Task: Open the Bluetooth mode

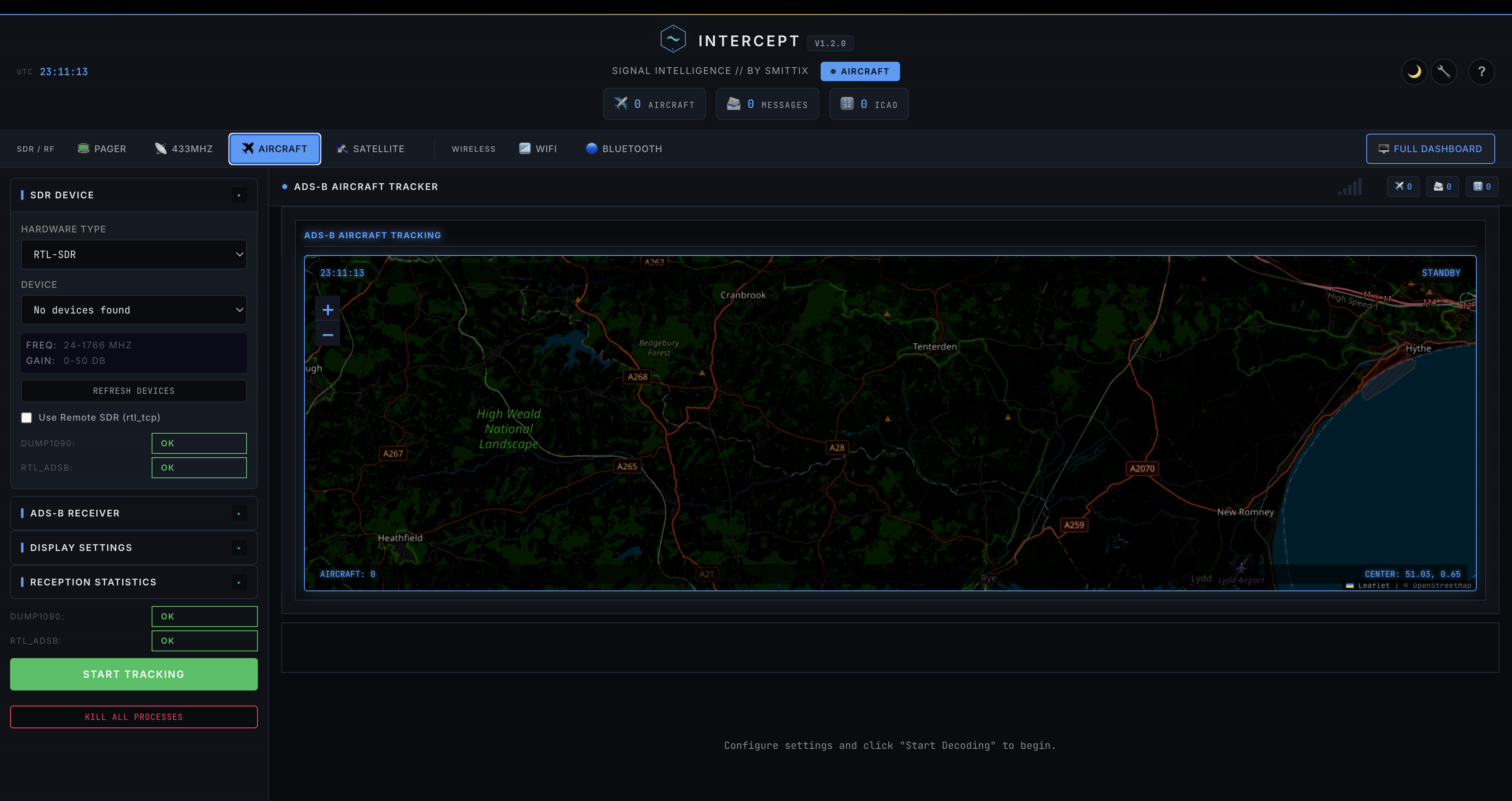Action: point(624,149)
